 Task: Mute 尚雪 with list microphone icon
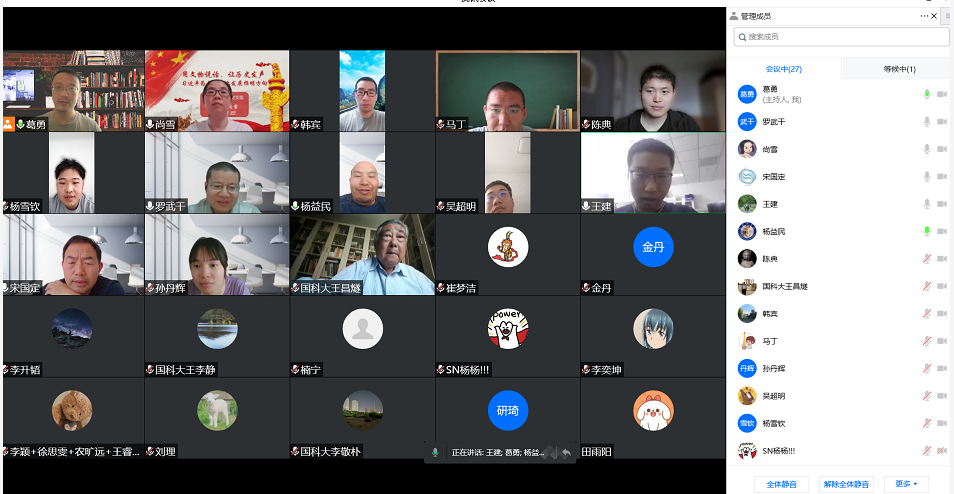(927, 149)
